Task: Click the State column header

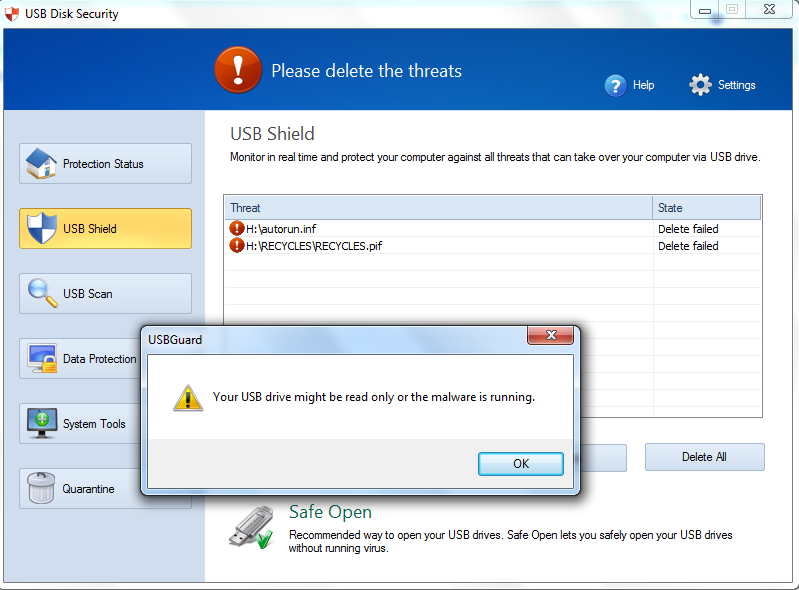Action: click(x=707, y=208)
